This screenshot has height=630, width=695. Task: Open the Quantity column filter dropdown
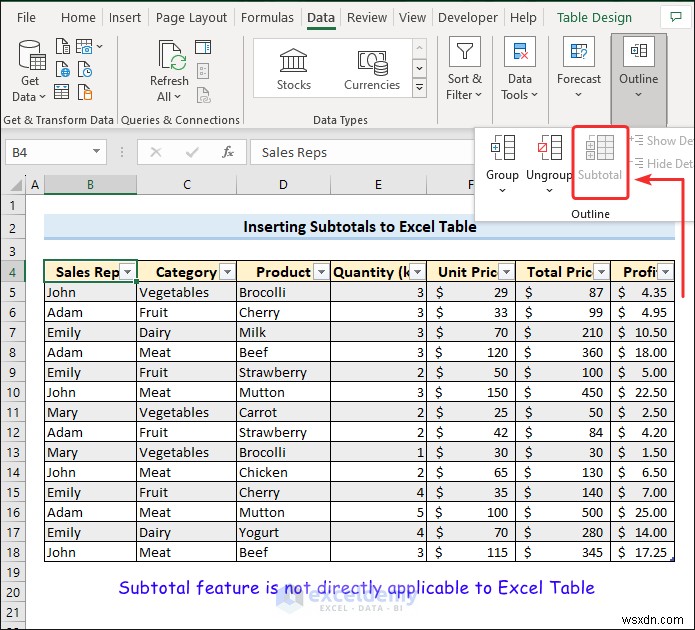pos(417,272)
